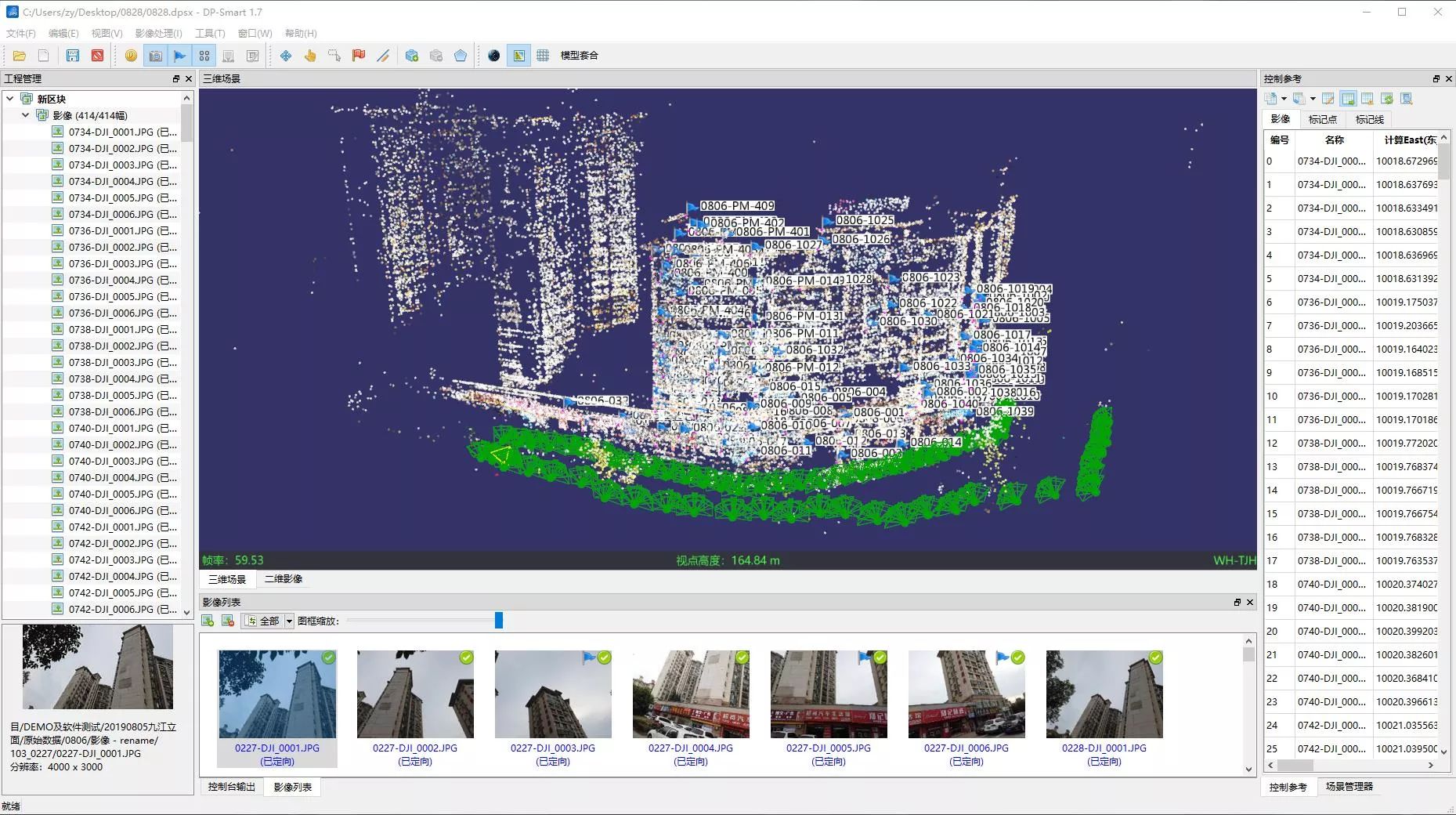Viewport: 1456px width, 815px height.
Task: Click the remove image icon in 影像列表
Action: [228, 621]
